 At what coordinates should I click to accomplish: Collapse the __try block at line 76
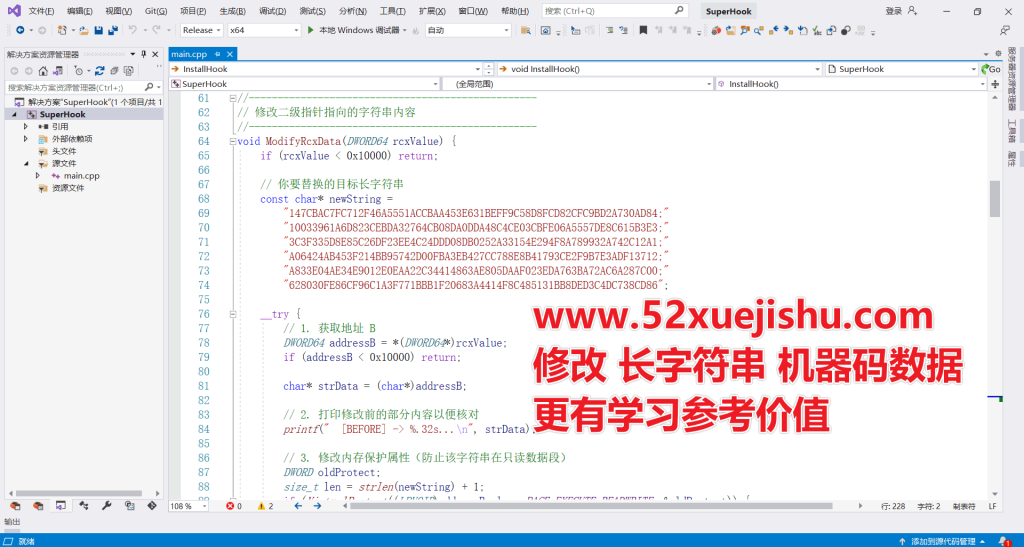(x=232, y=314)
